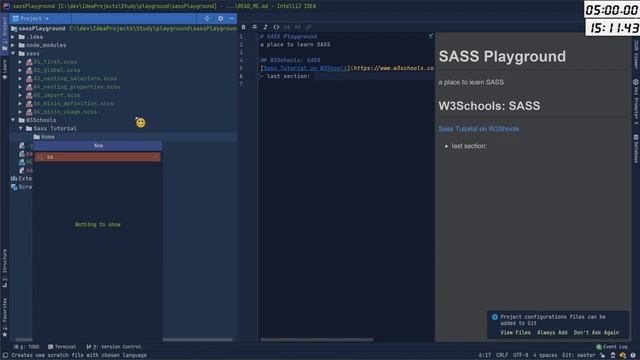Open the TODO tool window
The height and width of the screenshot is (360, 640).
tap(27, 347)
